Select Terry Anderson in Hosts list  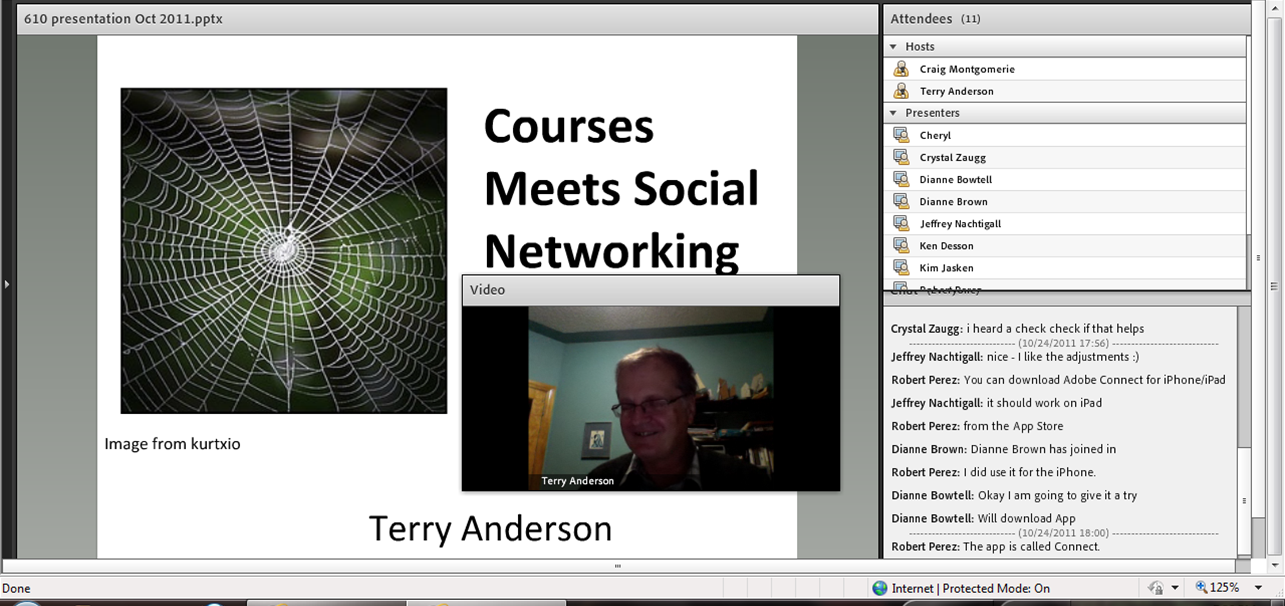click(1066, 91)
